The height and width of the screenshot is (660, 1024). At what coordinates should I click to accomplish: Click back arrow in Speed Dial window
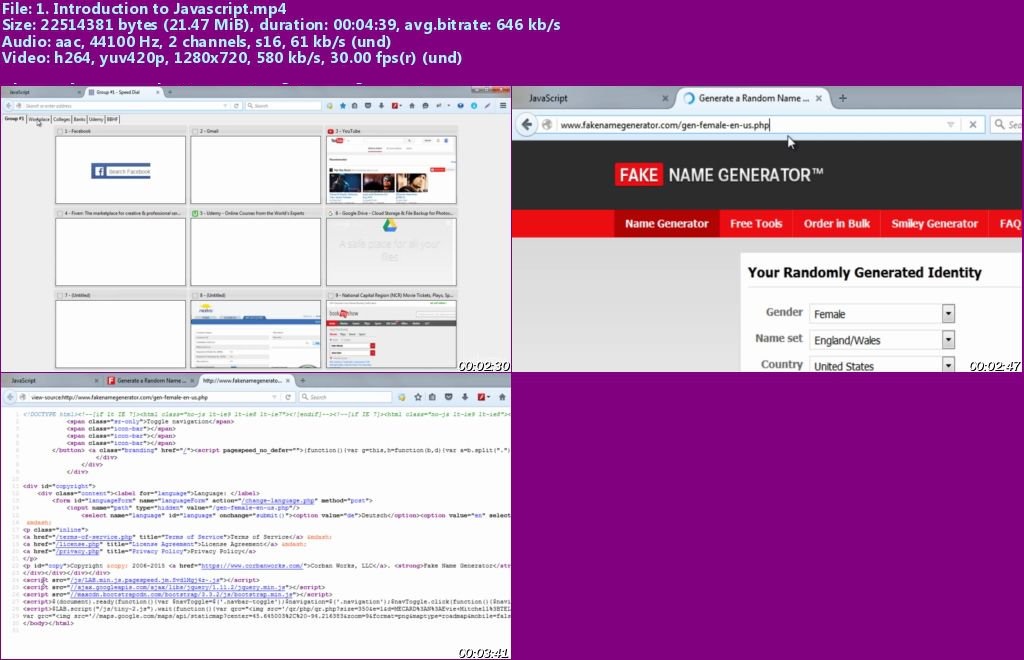pos(9,106)
